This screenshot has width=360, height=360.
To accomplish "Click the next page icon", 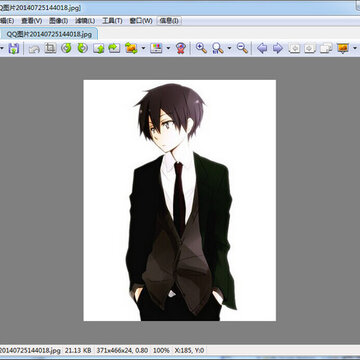I will (x=310, y=49).
